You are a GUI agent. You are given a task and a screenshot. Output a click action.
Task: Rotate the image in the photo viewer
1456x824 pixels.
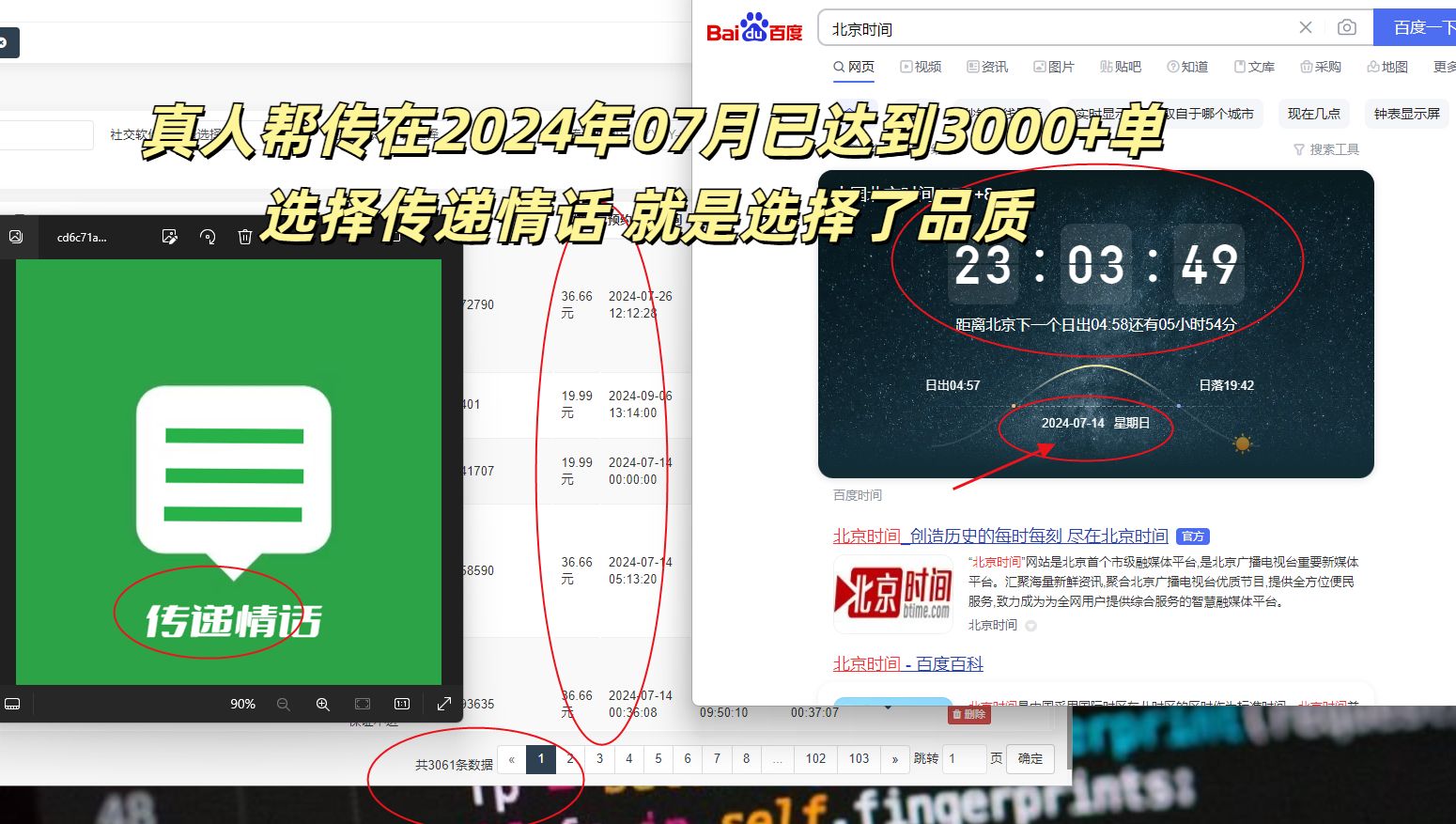pos(208,237)
